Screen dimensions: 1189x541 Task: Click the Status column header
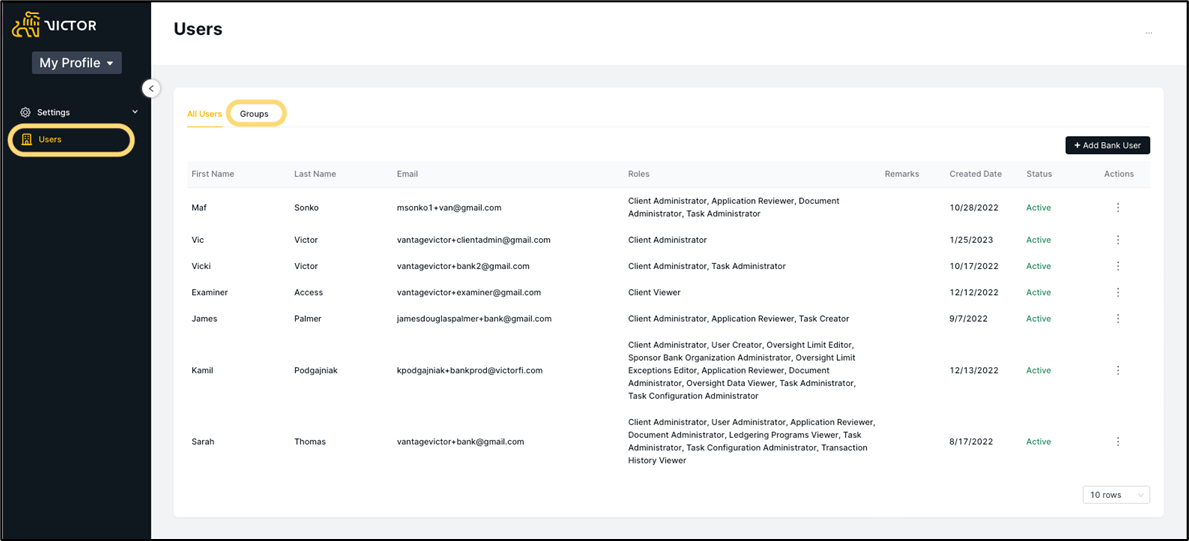point(1039,174)
